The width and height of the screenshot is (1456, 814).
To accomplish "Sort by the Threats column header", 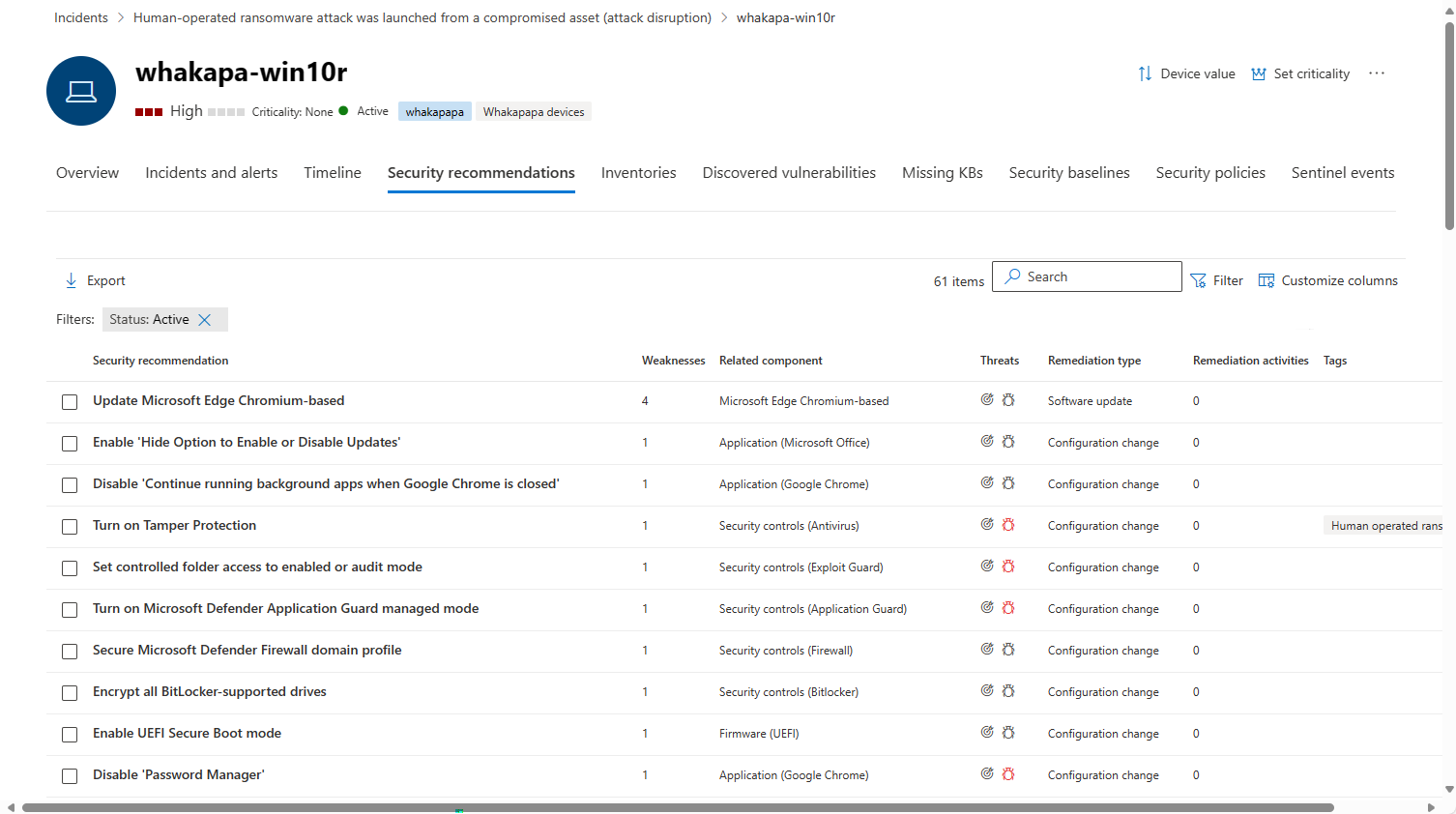I will (1000, 361).
